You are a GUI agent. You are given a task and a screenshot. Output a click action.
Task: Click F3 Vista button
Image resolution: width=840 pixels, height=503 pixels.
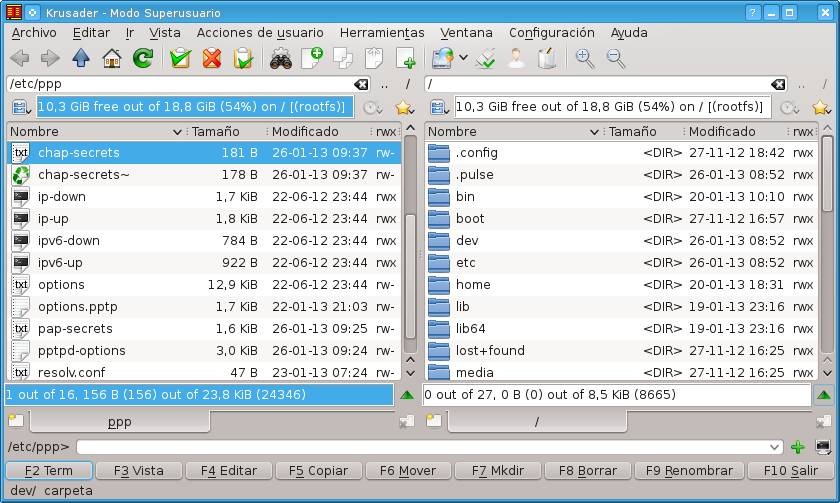click(x=139, y=471)
